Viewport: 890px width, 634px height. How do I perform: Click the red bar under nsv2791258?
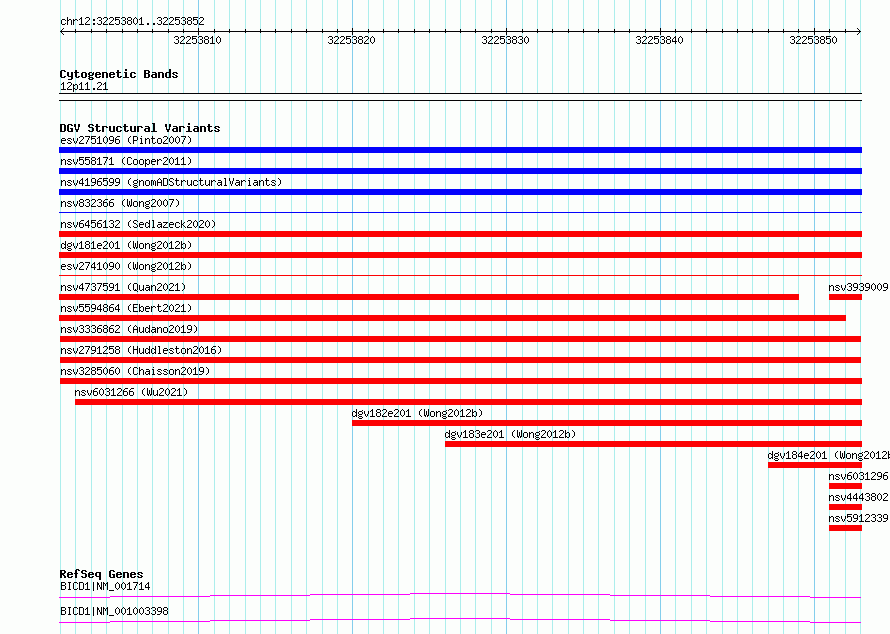pos(460,360)
